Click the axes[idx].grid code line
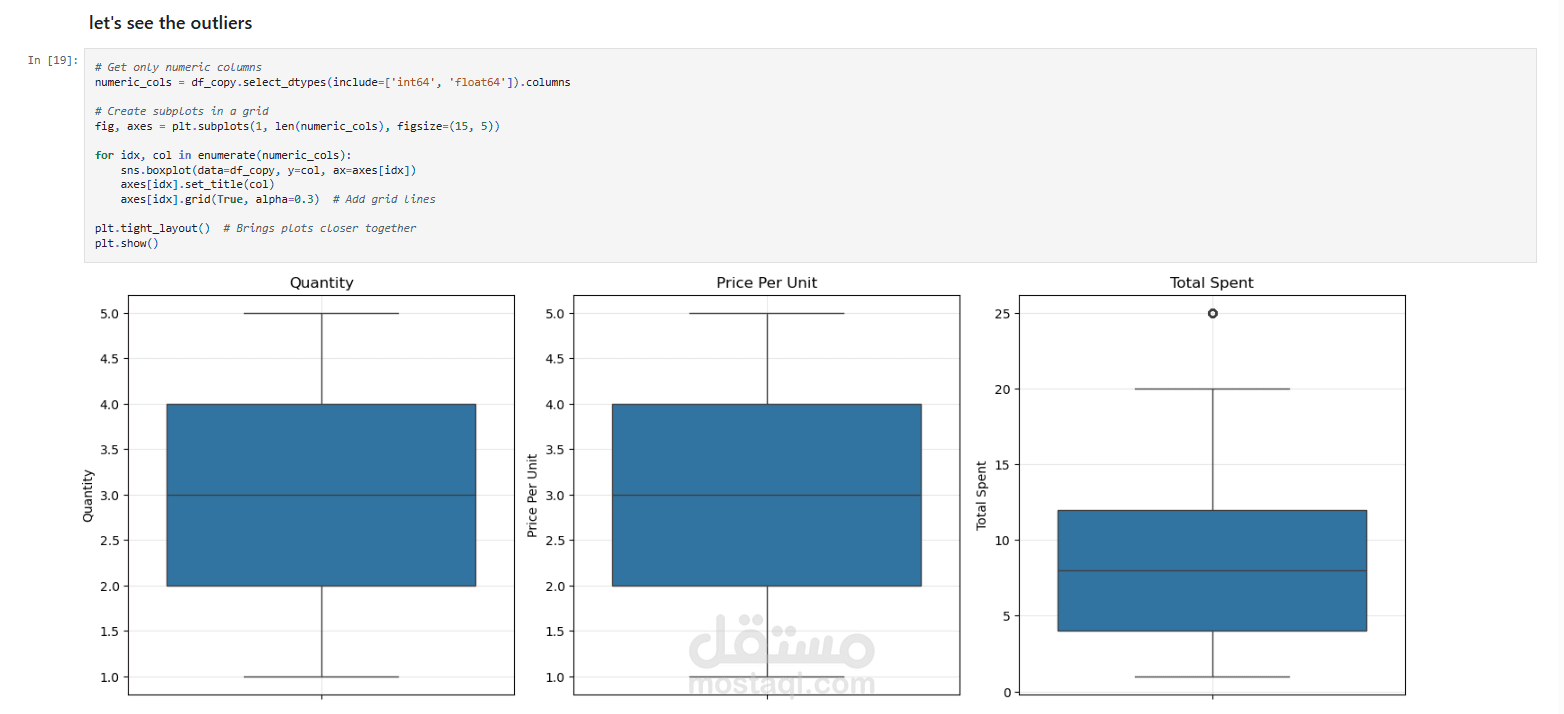1564x714 pixels. coord(278,199)
